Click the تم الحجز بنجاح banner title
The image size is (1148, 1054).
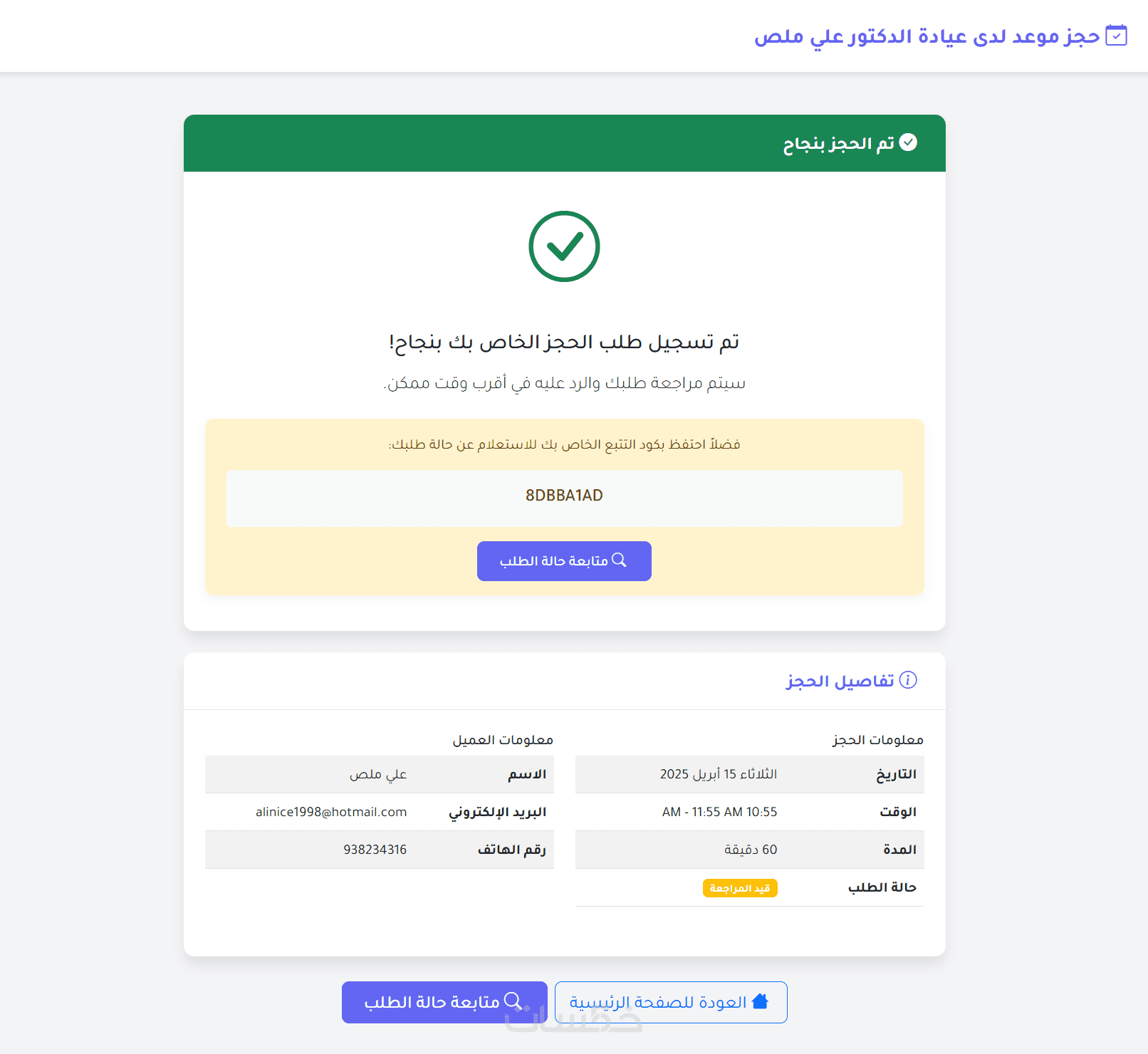coord(838,144)
